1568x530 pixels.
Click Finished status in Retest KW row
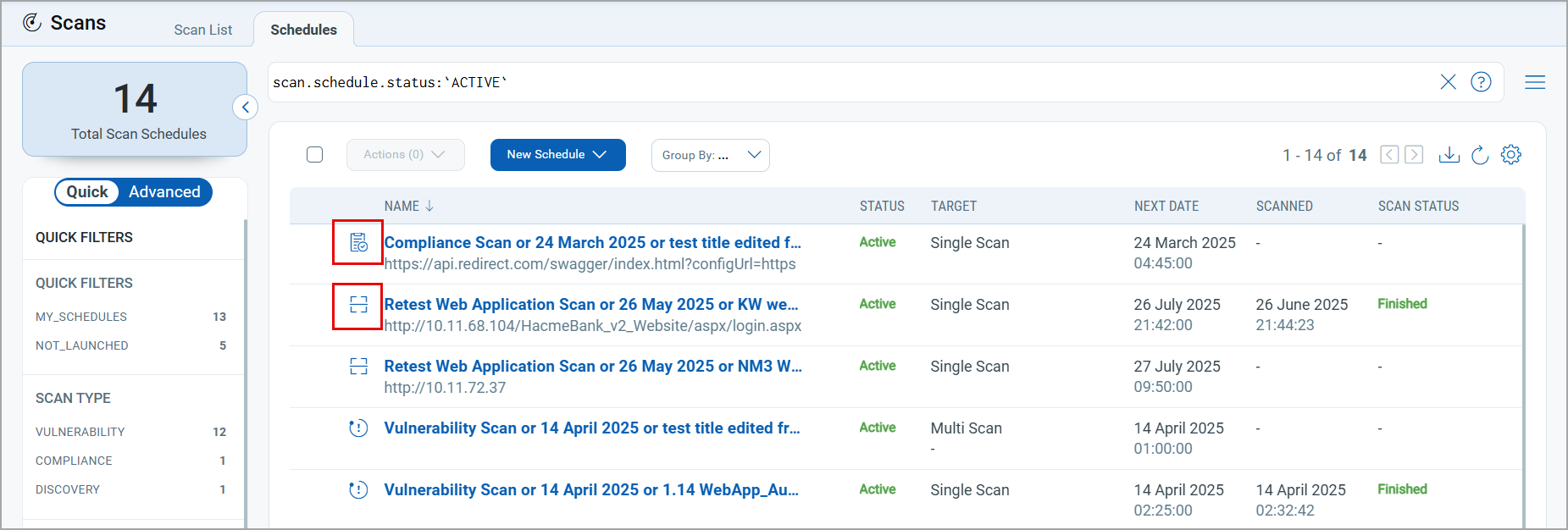(x=1402, y=304)
